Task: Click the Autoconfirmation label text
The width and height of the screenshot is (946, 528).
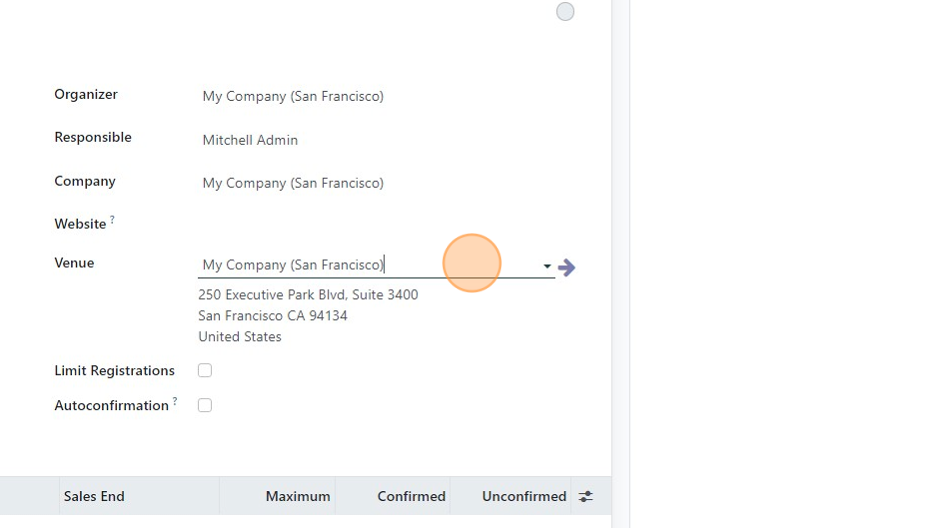Action: [x=112, y=406]
